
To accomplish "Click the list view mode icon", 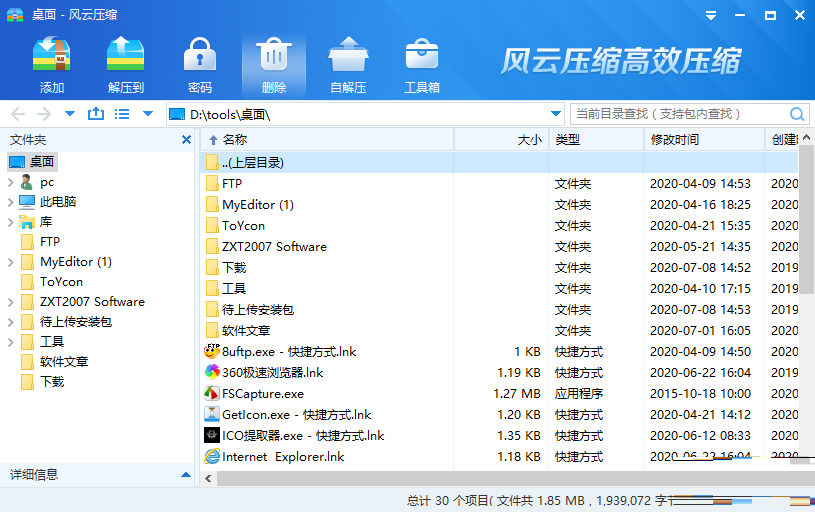I will (x=122, y=113).
